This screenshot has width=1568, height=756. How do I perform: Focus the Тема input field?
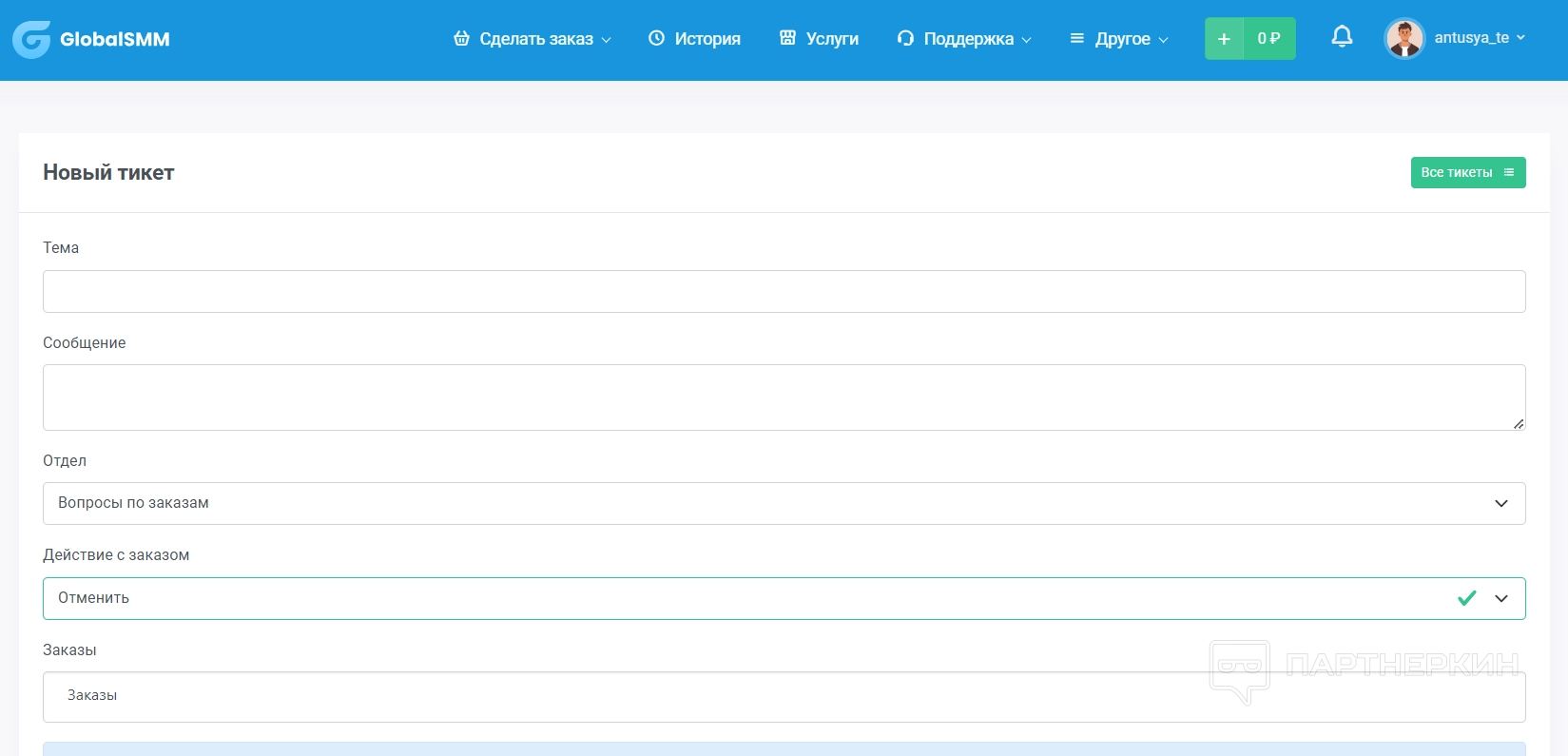(x=784, y=291)
